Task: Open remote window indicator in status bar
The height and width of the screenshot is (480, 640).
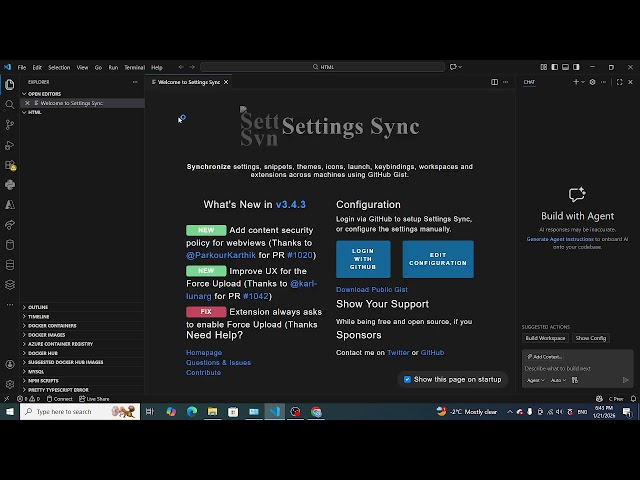Action: point(7,399)
